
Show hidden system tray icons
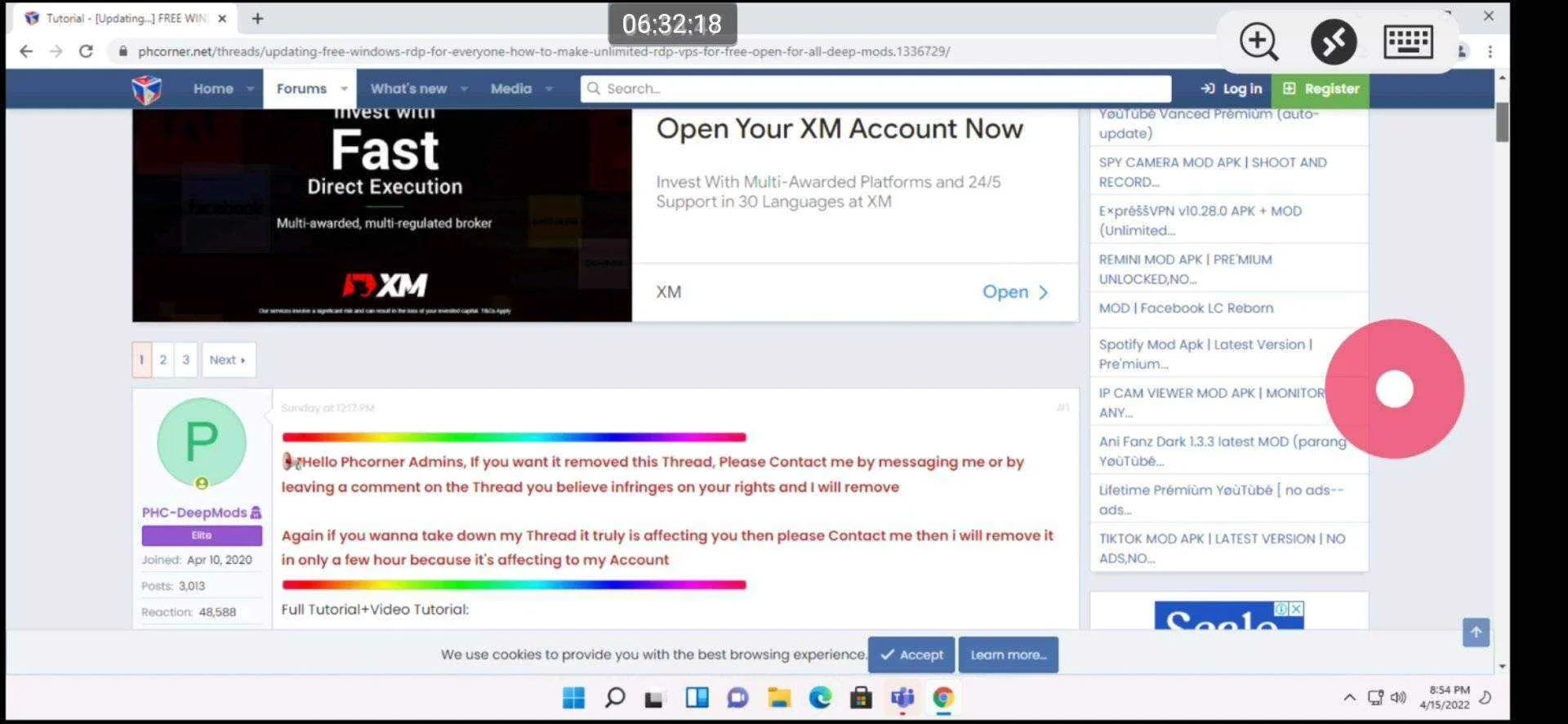(x=1349, y=698)
